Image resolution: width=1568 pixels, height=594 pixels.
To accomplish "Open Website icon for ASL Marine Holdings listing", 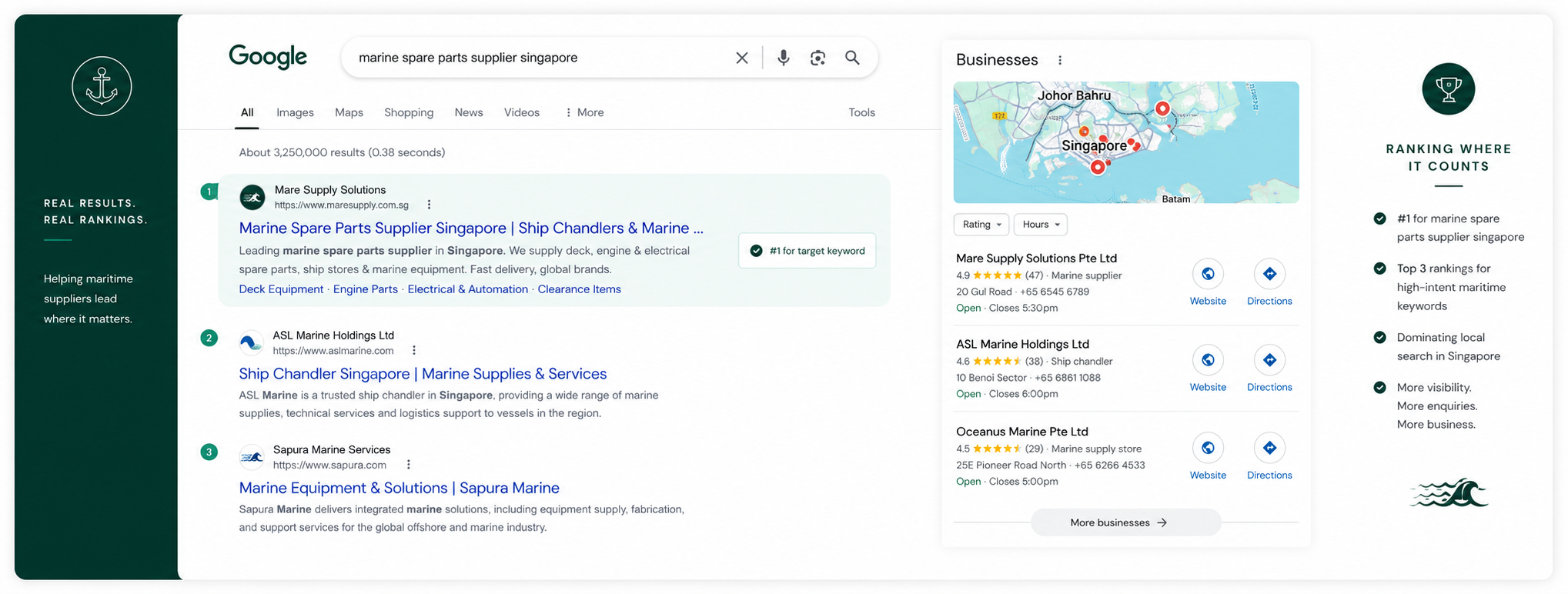I will pos(1208,360).
